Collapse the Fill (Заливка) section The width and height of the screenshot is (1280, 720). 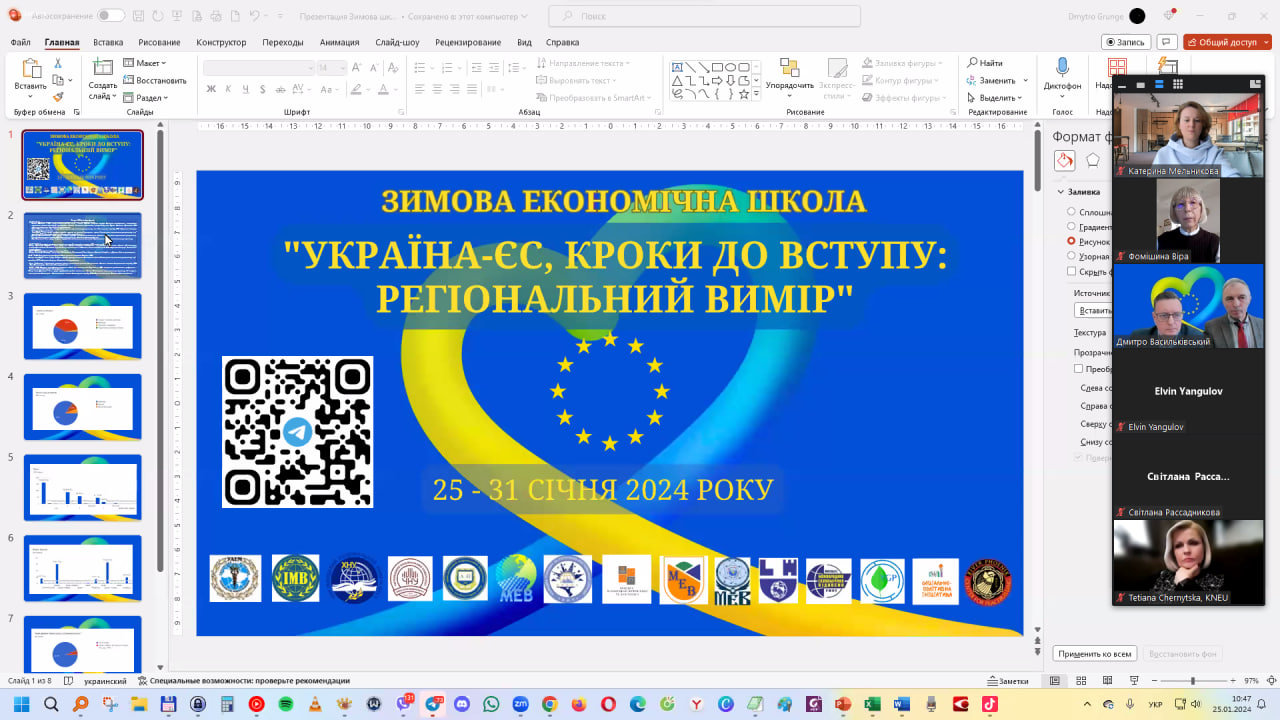pos(1061,192)
